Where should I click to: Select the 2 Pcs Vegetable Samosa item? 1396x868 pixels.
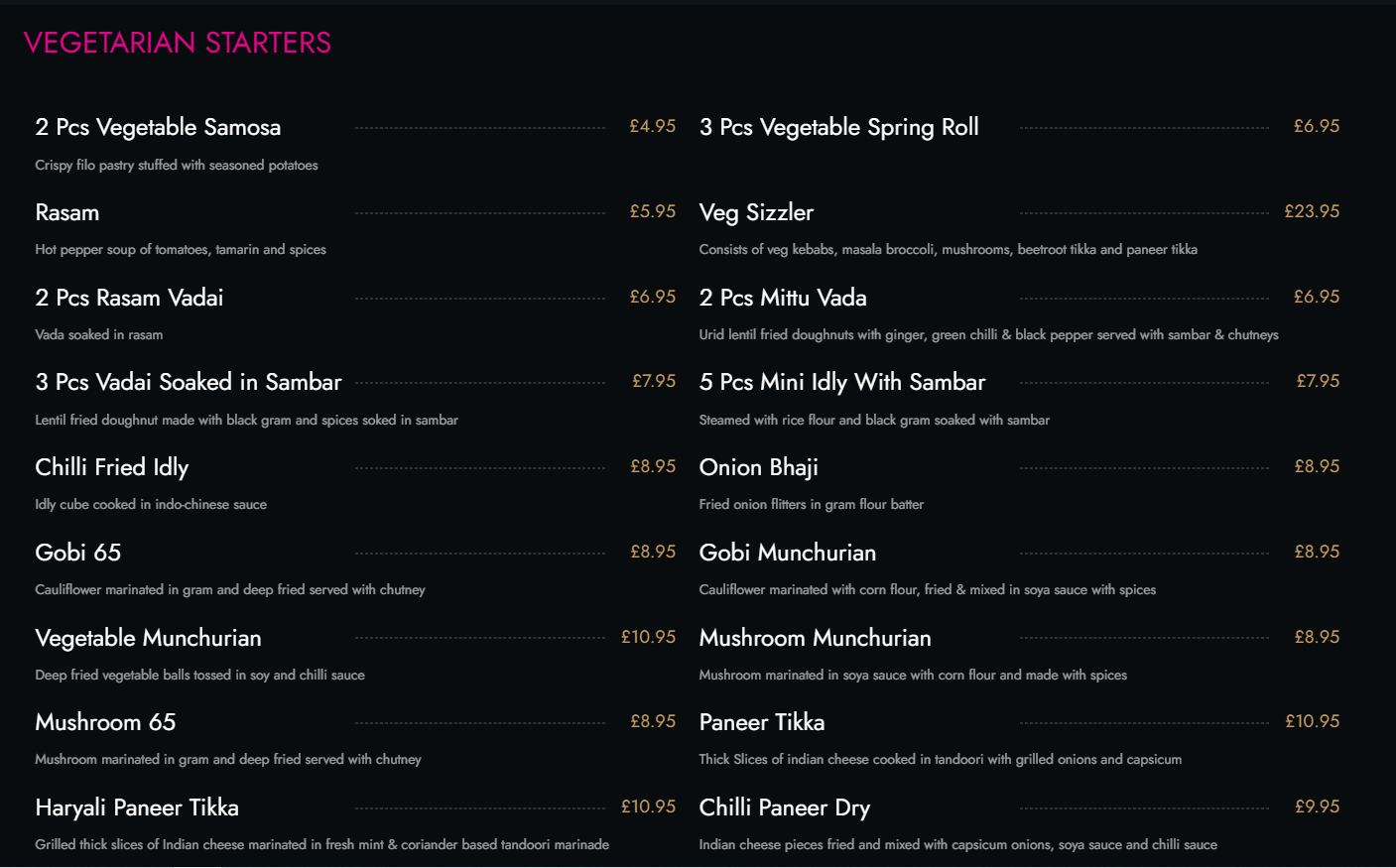pyautogui.click(x=158, y=127)
